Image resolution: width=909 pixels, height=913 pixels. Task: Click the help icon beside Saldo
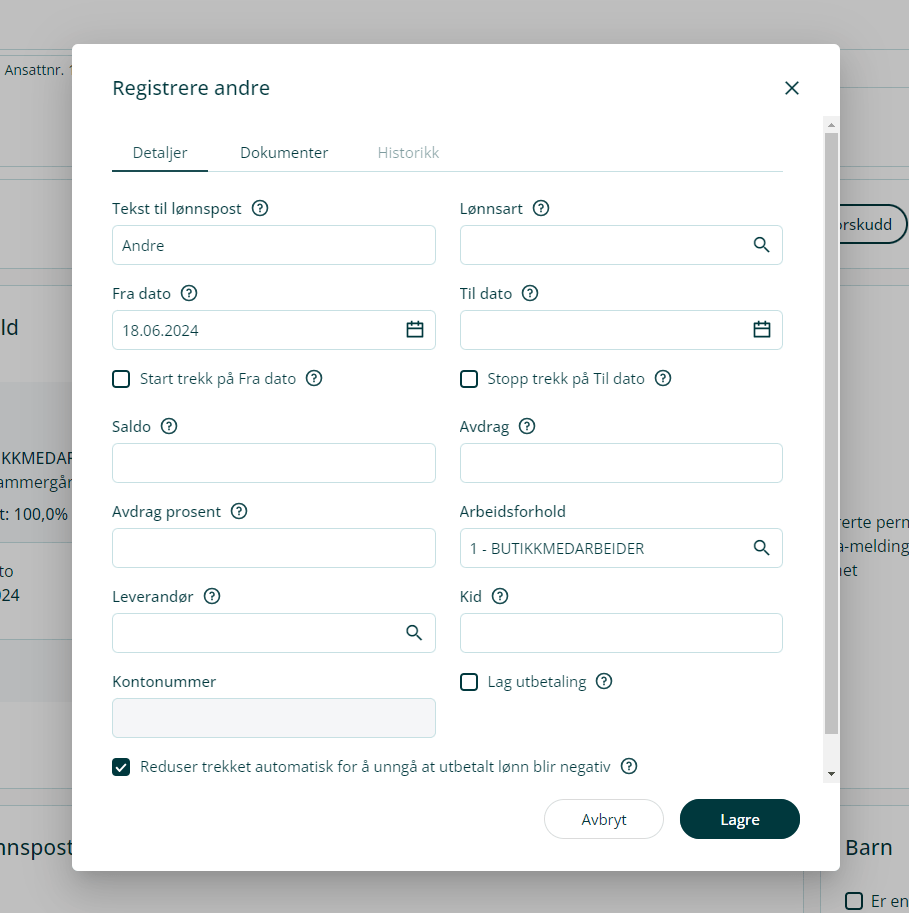click(169, 427)
